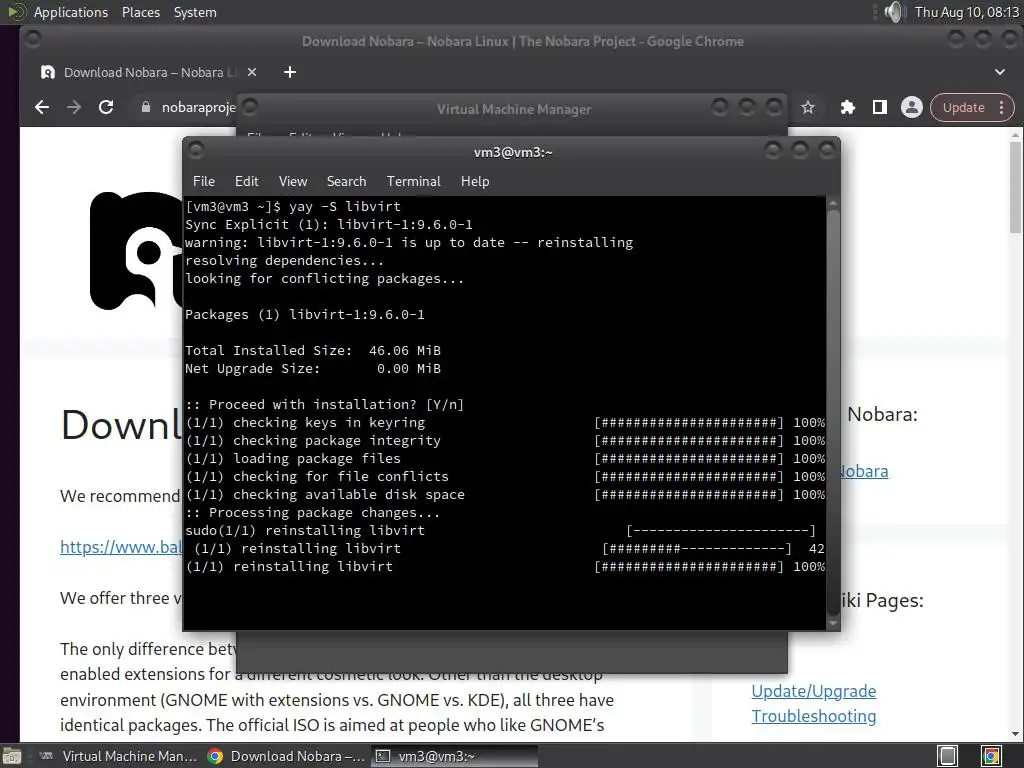This screenshot has height=768, width=1024.
Task: Toggle Chrome side panel icon
Action: click(x=880, y=107)
